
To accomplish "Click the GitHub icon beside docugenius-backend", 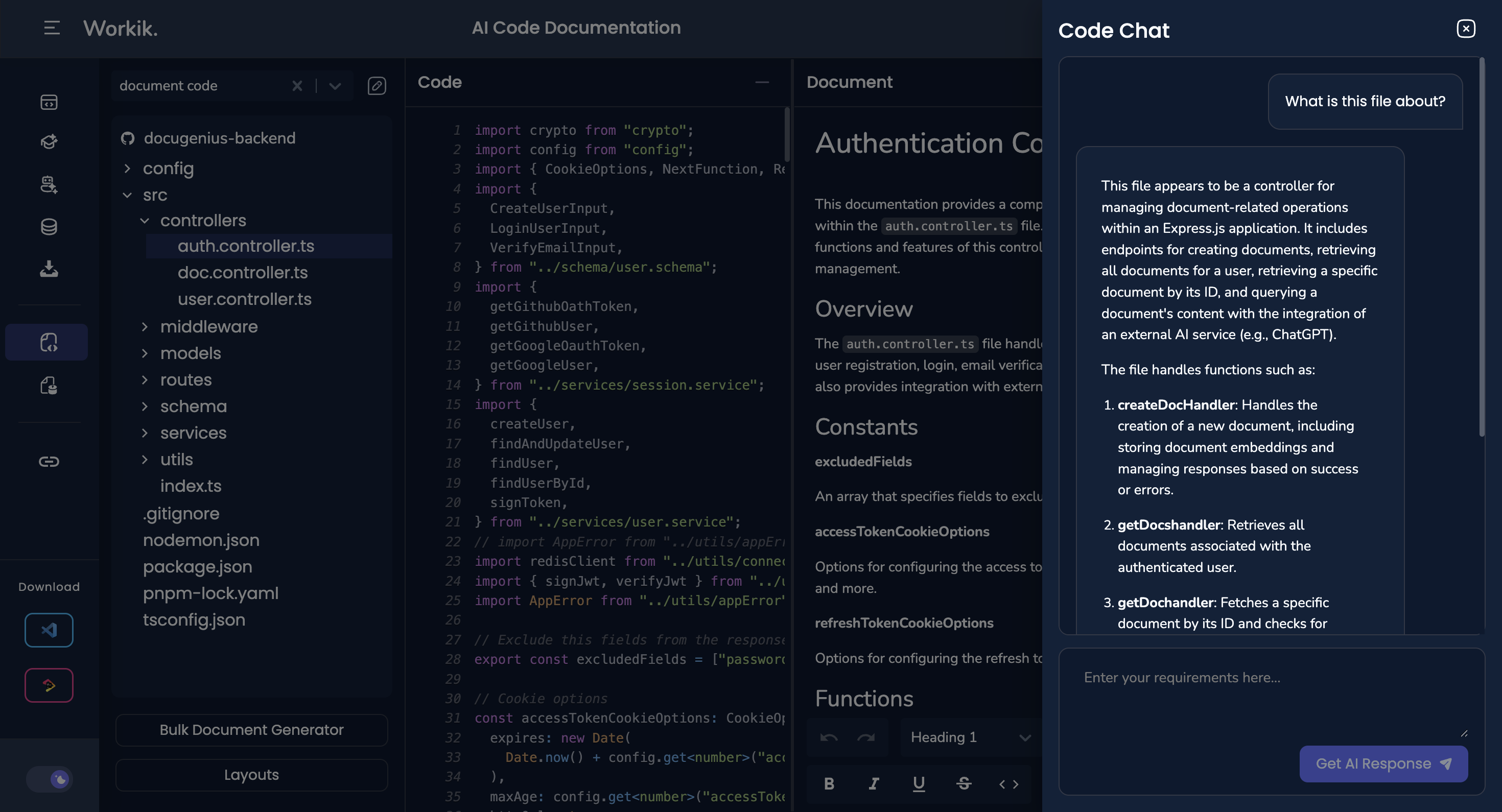I will [128, 138].
